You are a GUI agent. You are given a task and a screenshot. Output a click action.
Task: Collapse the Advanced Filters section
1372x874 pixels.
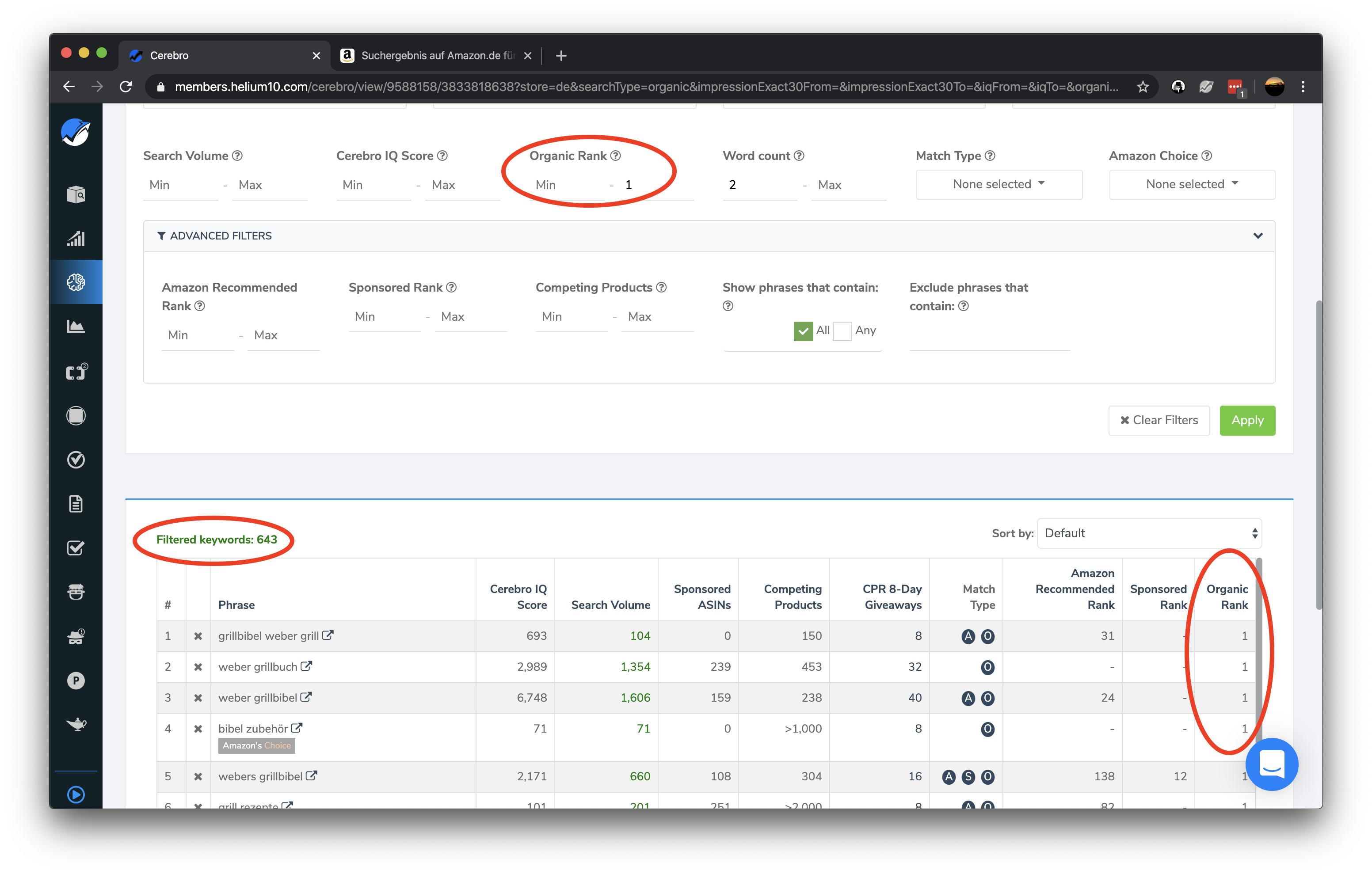click(1258, 236)
